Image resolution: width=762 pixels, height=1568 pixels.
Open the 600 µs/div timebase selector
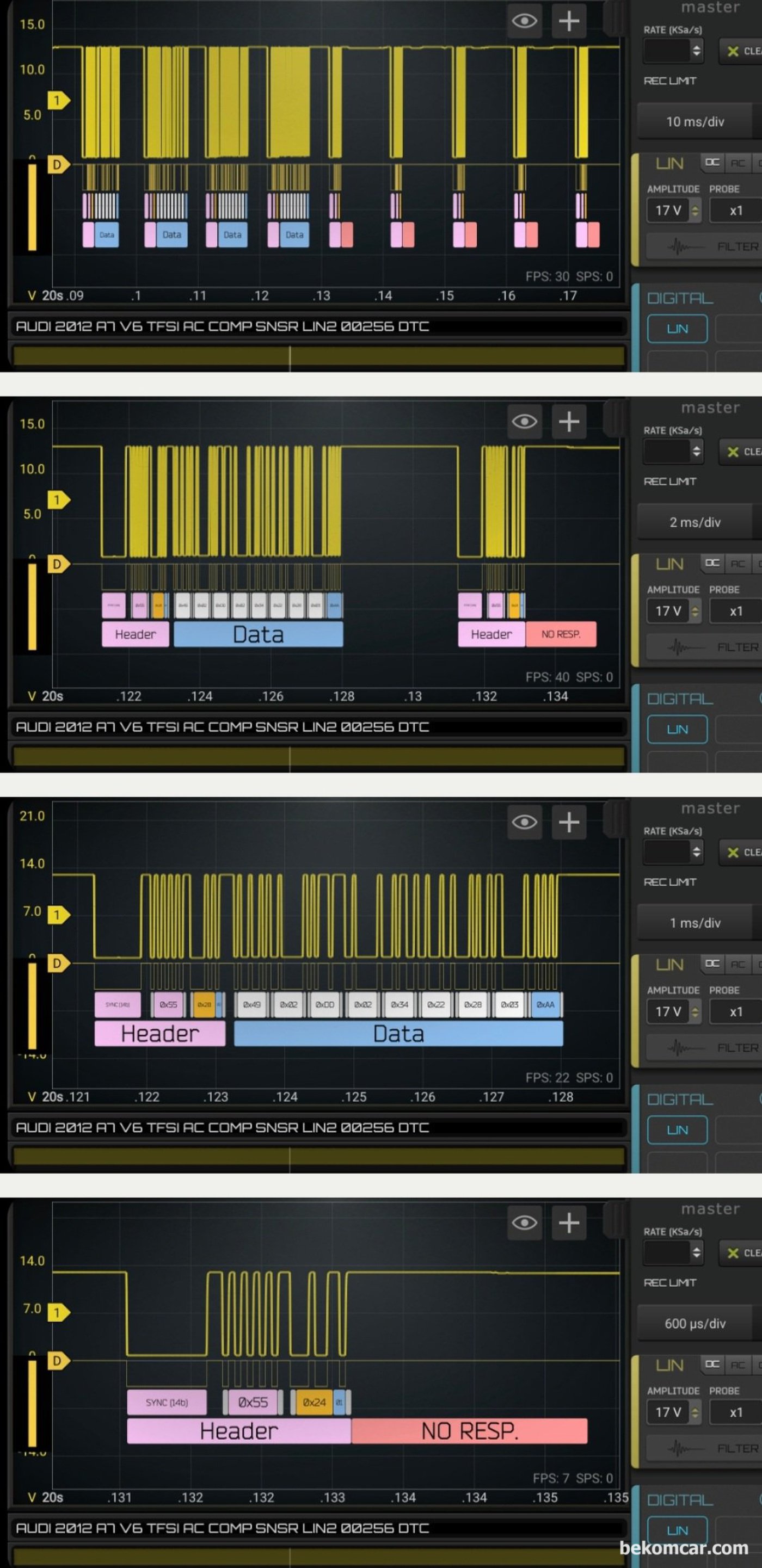[x=695, y=1323]
